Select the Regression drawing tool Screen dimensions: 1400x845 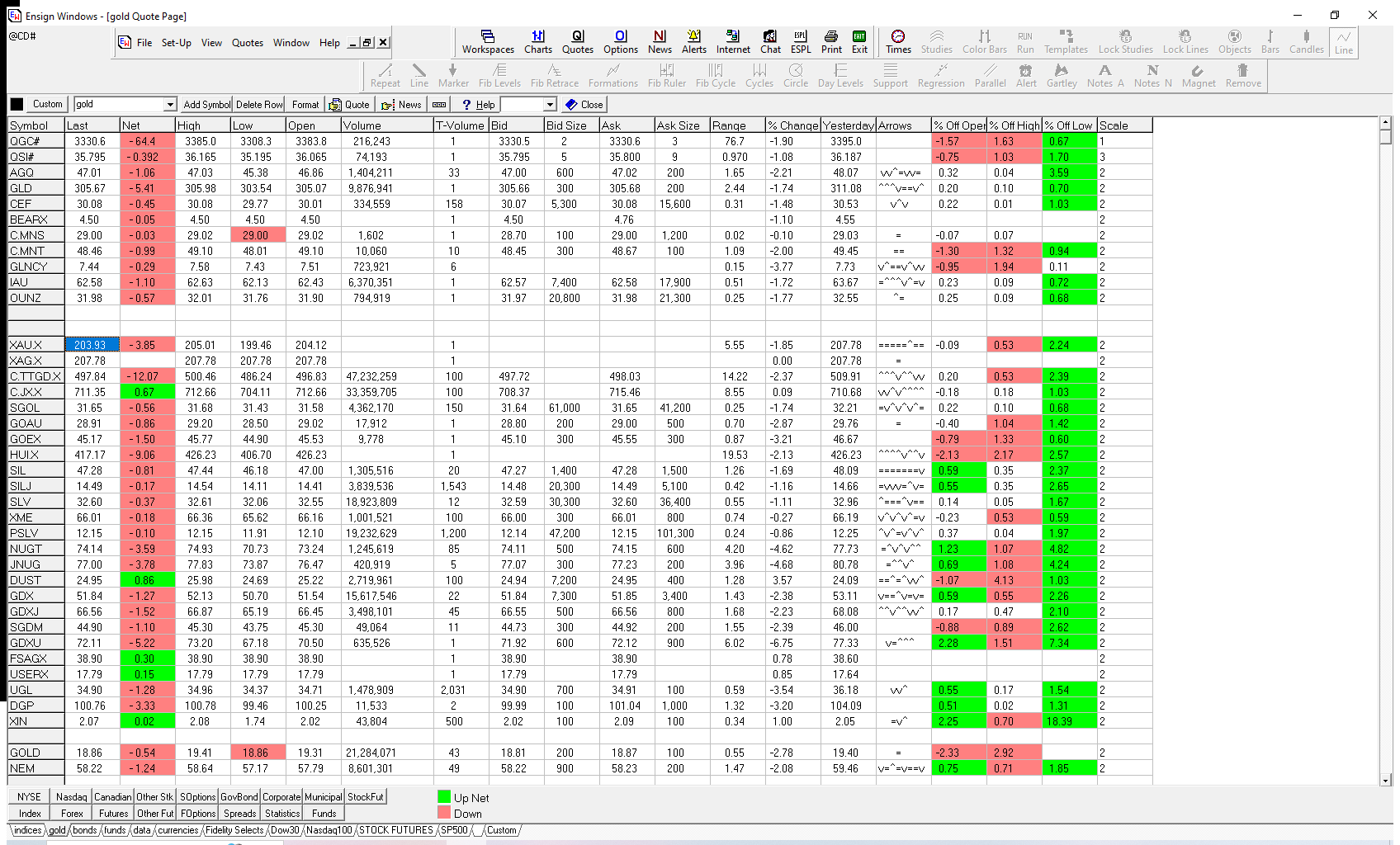click(x=941, y=76)
